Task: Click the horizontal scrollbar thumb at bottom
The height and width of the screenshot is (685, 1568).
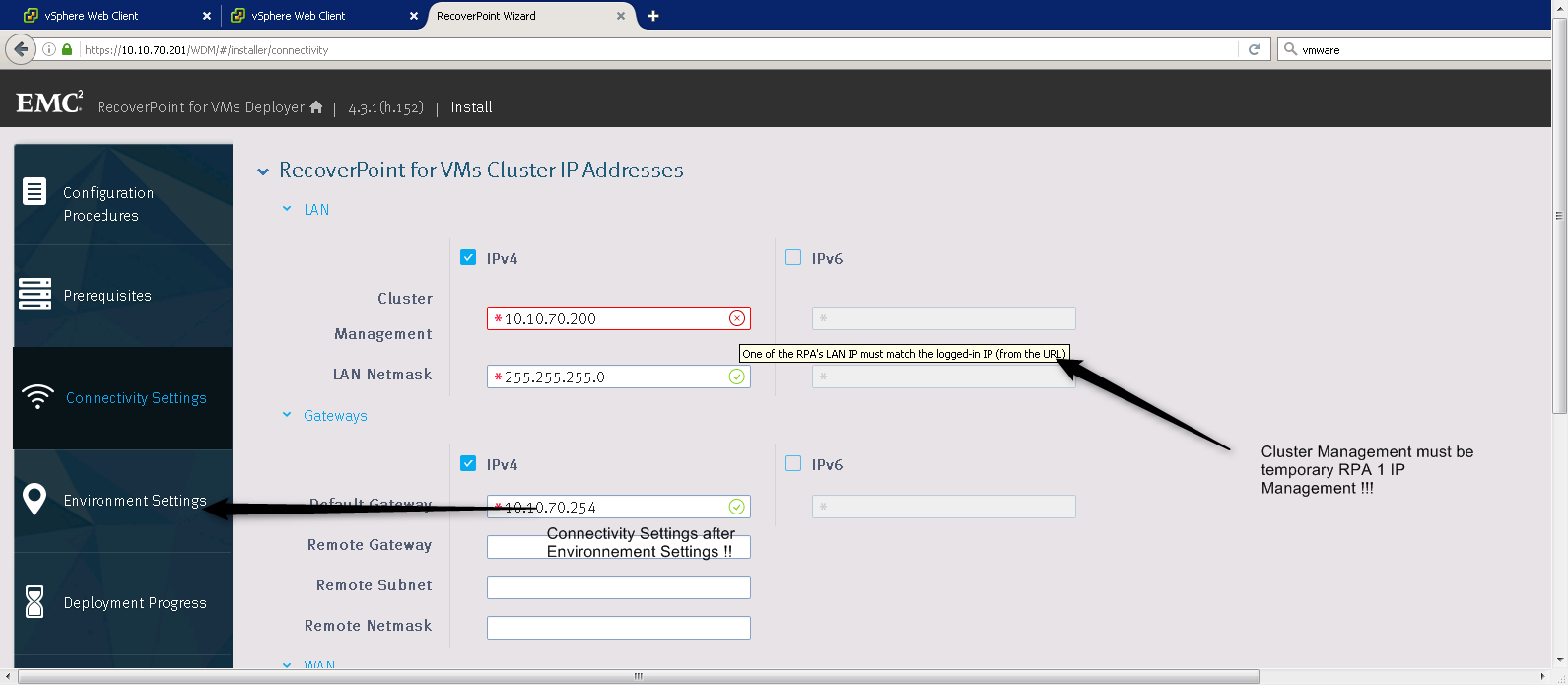Action: 639,676
